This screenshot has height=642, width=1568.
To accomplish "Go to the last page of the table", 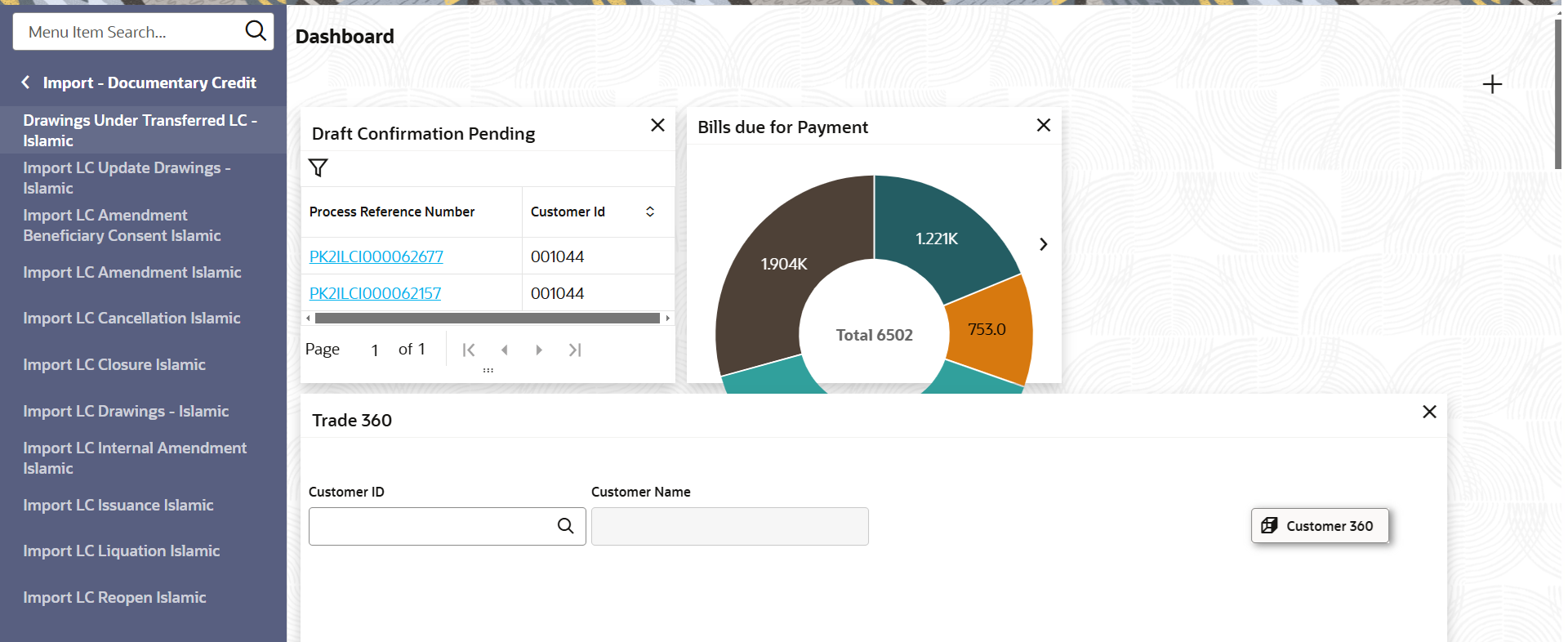I will (x=575, y=350).
